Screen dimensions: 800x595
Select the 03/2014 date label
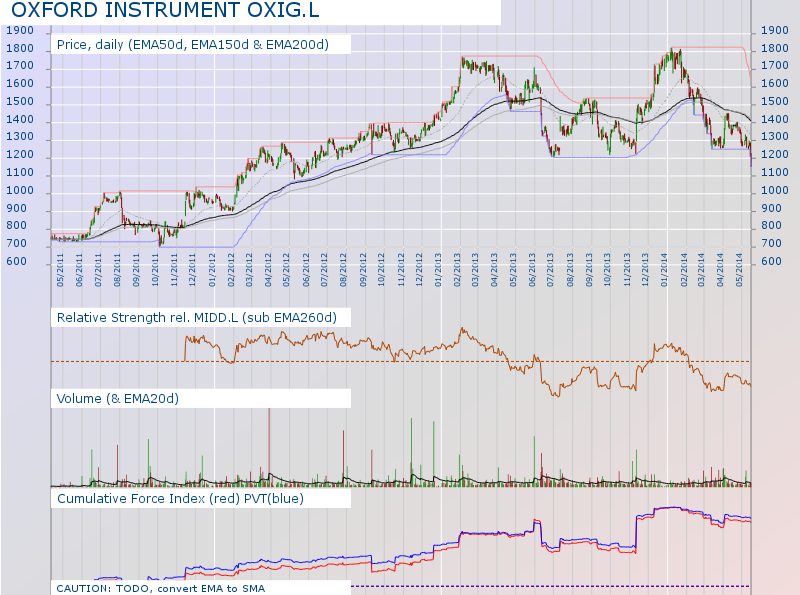pos(701,270)
